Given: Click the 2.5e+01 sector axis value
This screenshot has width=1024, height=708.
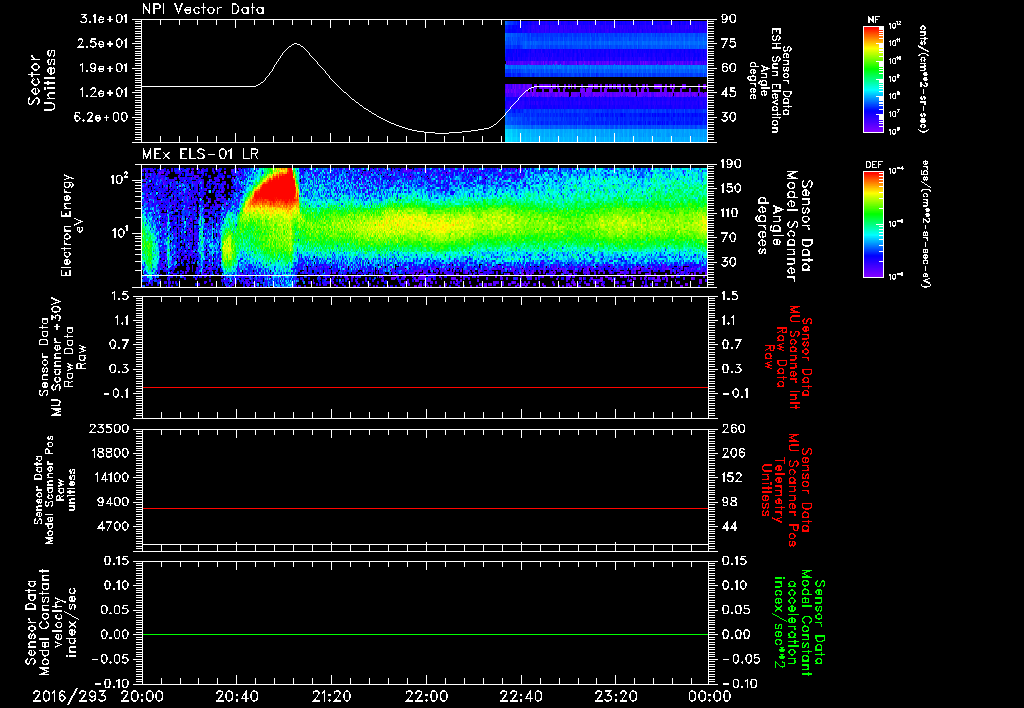Looking at the screenshot, I should (x=104, y=43).
